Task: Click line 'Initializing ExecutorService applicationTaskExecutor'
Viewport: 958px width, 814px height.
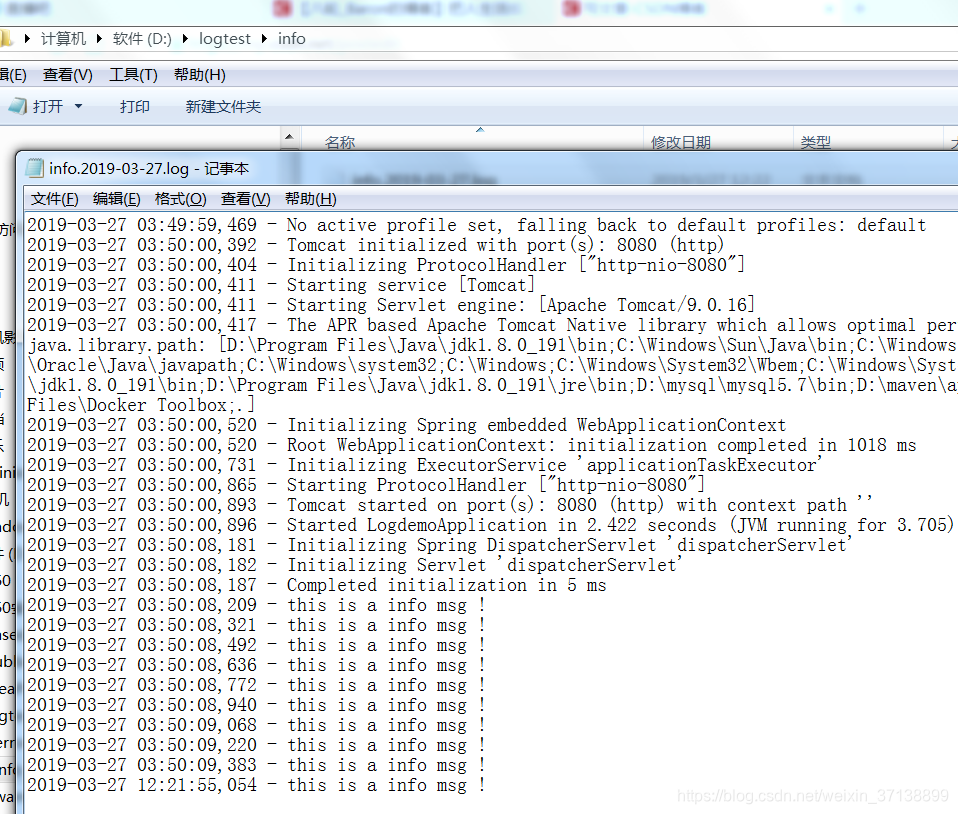Action: (425, 465)
